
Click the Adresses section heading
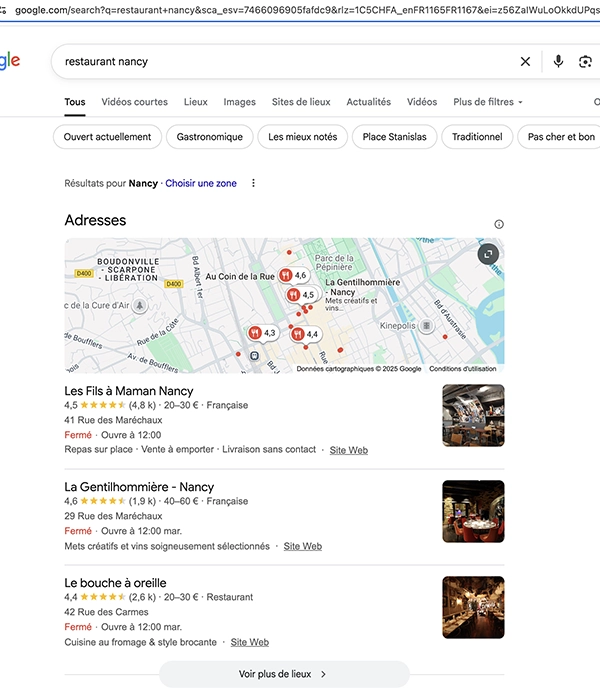click(95, 220)
